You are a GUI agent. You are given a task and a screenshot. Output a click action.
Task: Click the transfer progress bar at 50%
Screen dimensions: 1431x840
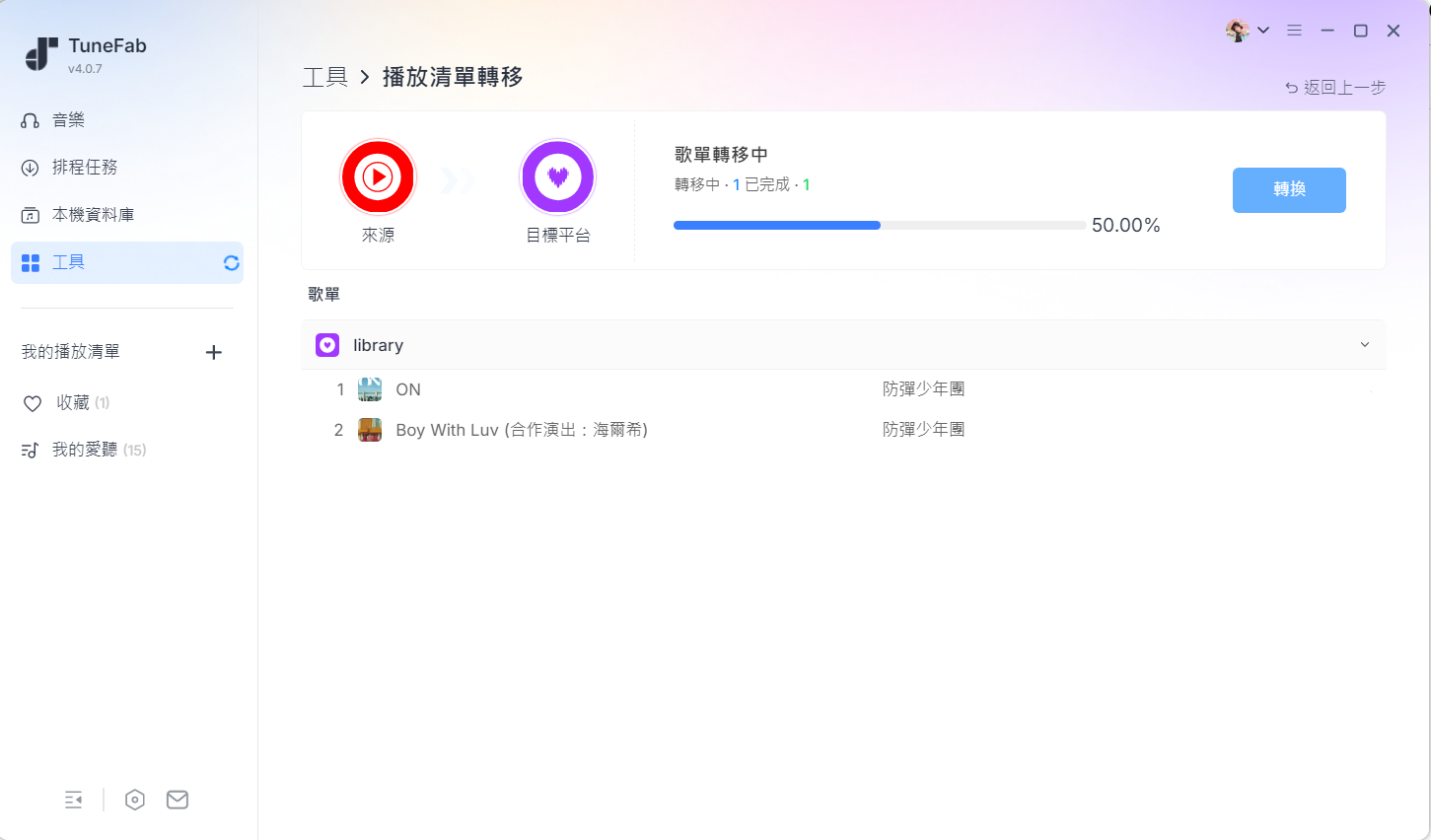(878, 225)
